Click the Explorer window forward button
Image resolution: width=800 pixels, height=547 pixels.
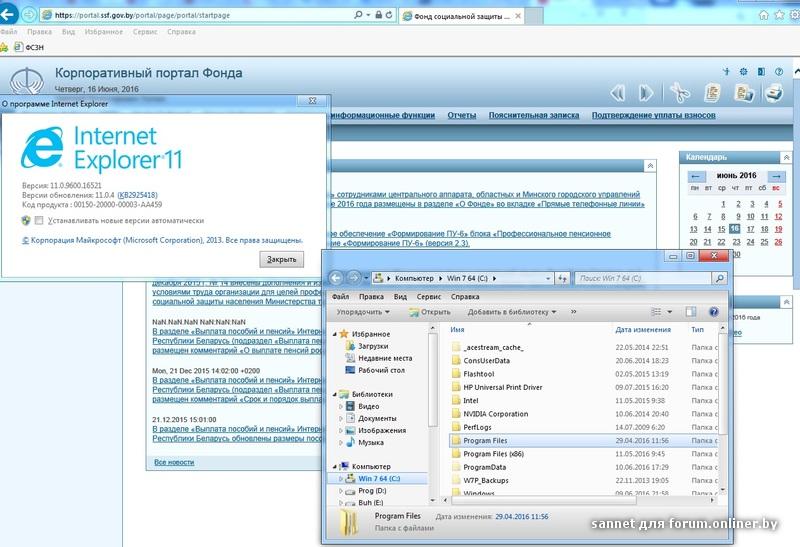[354, 278]
